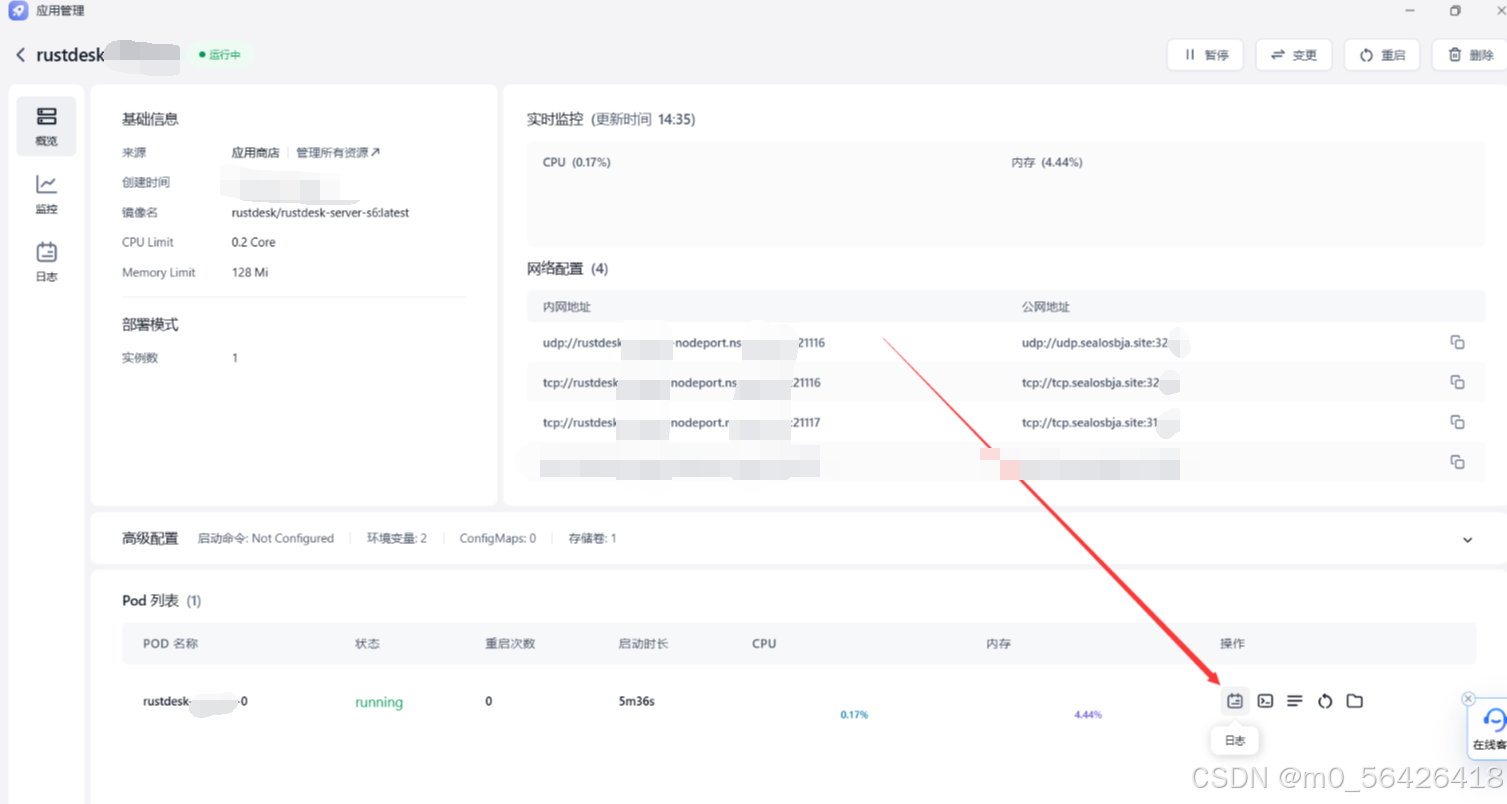Viewport: 1507px width, 804px height.
Task: Open the 日志 logs sidebar tab
Action: [x=46, y=262]
